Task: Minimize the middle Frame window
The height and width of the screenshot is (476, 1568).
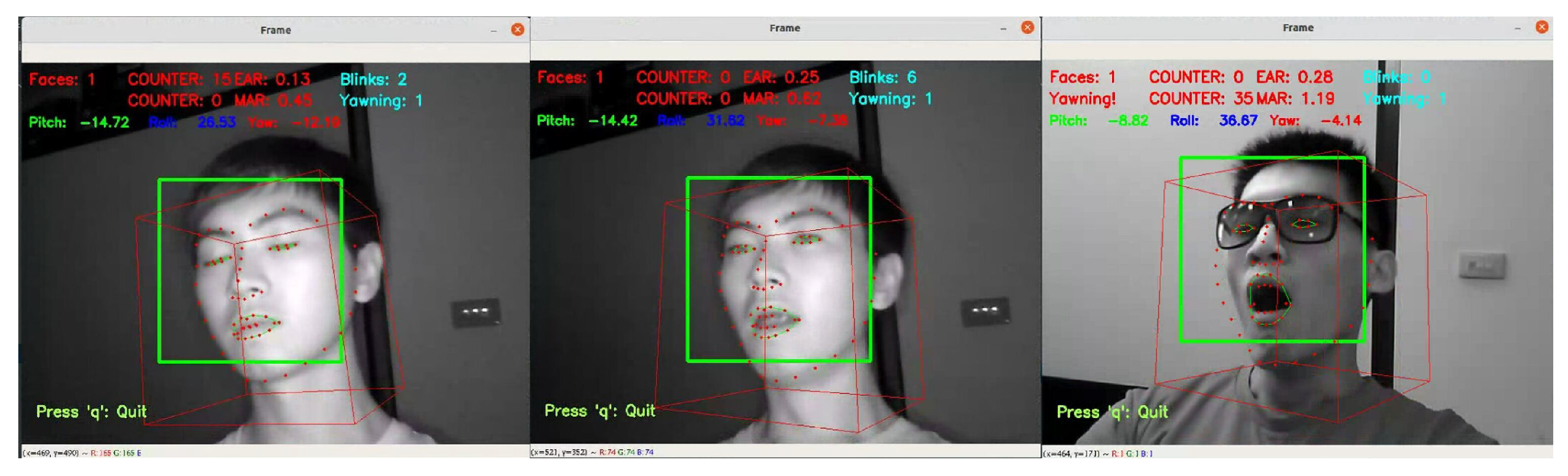Action: pyautogui.click(x=1003, y=28)
